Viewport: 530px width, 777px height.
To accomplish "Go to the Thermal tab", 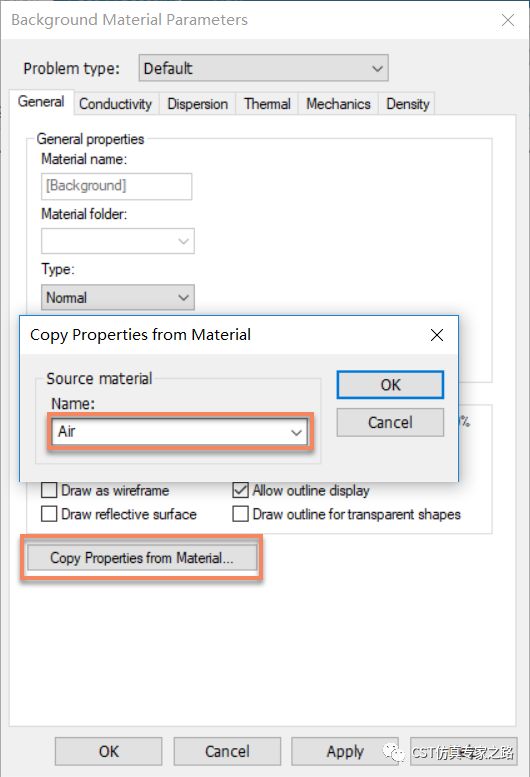I will [267, 104].
